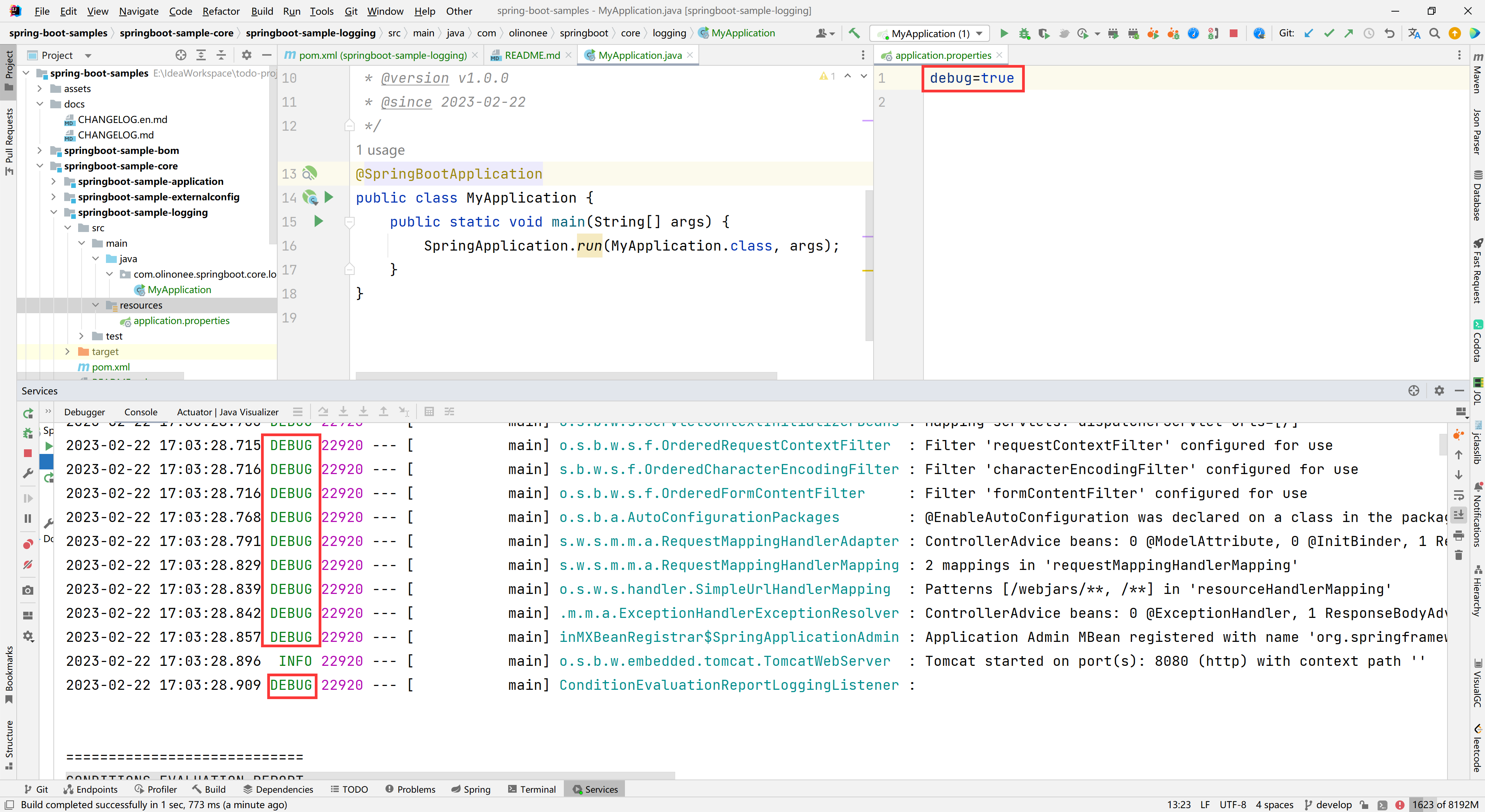Show Git history clock icon
Viewport: 1485px width, 812px height.
(x=1369, y=33)
